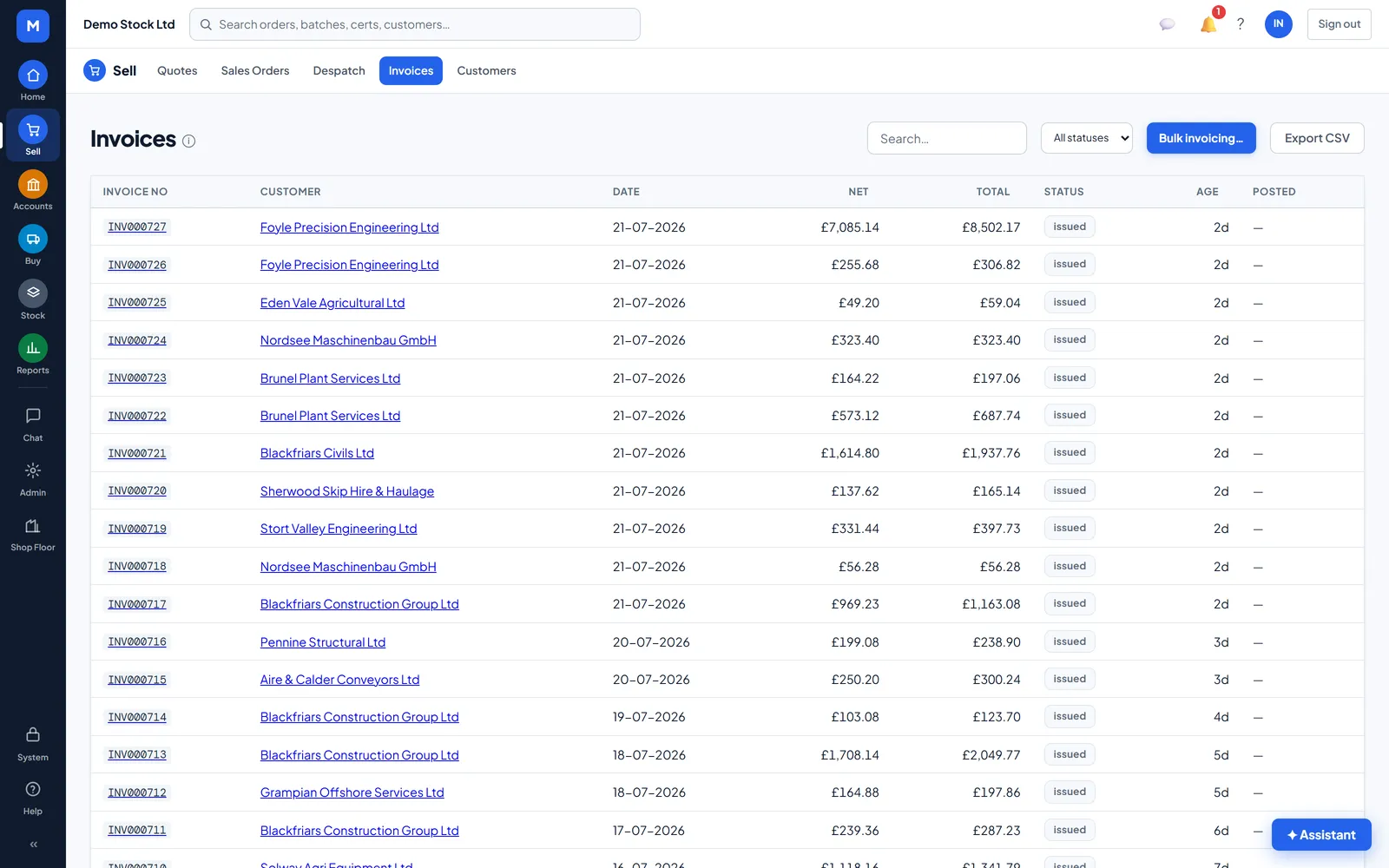
Task: Open Aire & Calder Conveyors Ltd link
Action: [x=339, y=680]
